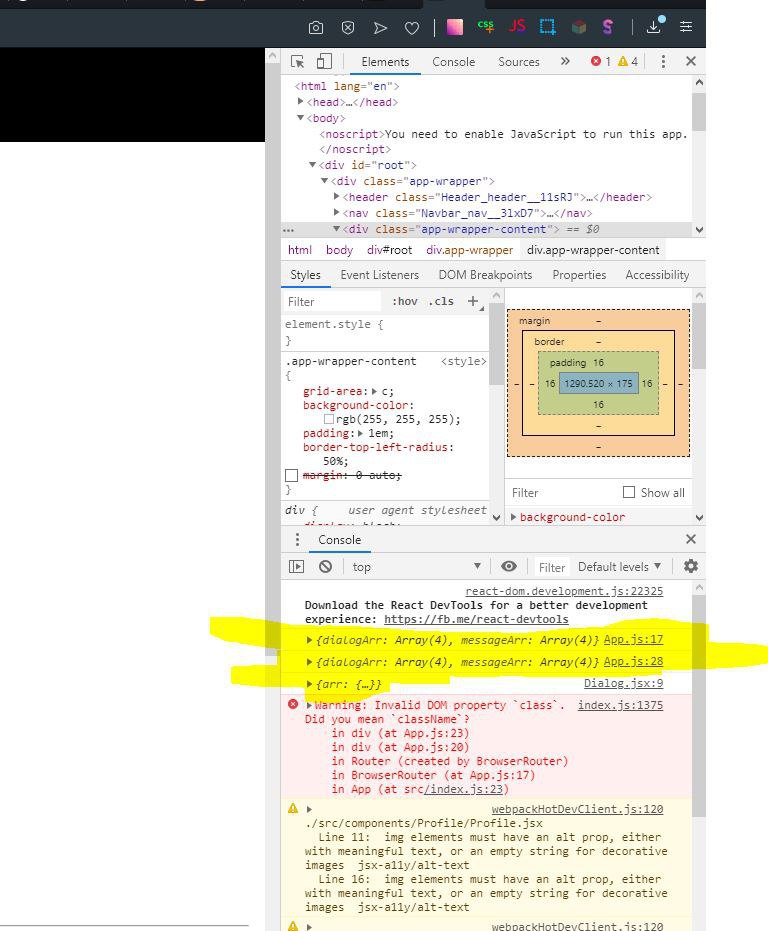Click the red error count indicator
This screenshot has height=931, width=768.
coord(601,61)
